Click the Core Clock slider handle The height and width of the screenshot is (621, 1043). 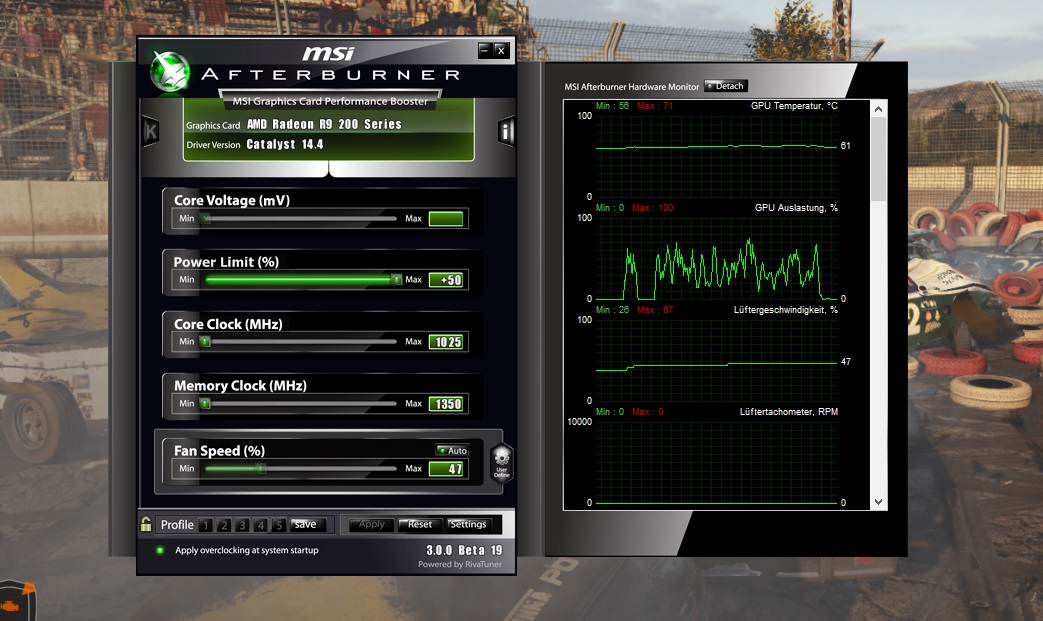click(x=206, y=341)
